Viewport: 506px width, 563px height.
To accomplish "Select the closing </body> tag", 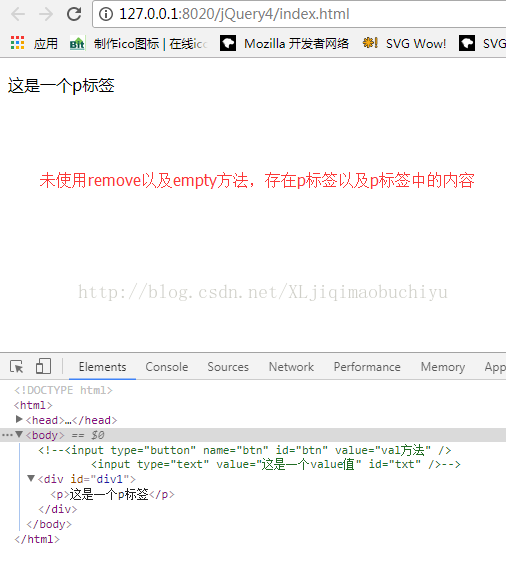I will [x=49, y=525].
